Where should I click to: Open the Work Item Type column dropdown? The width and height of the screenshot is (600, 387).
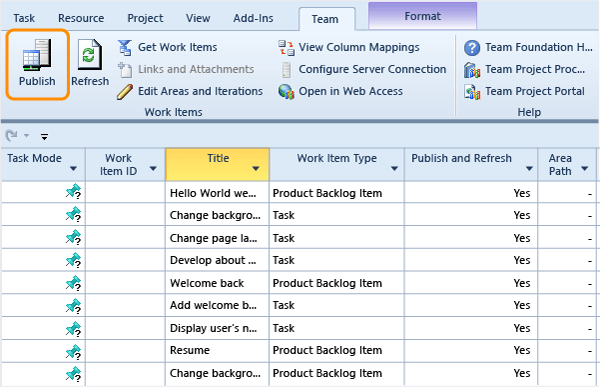pos(395,168)
